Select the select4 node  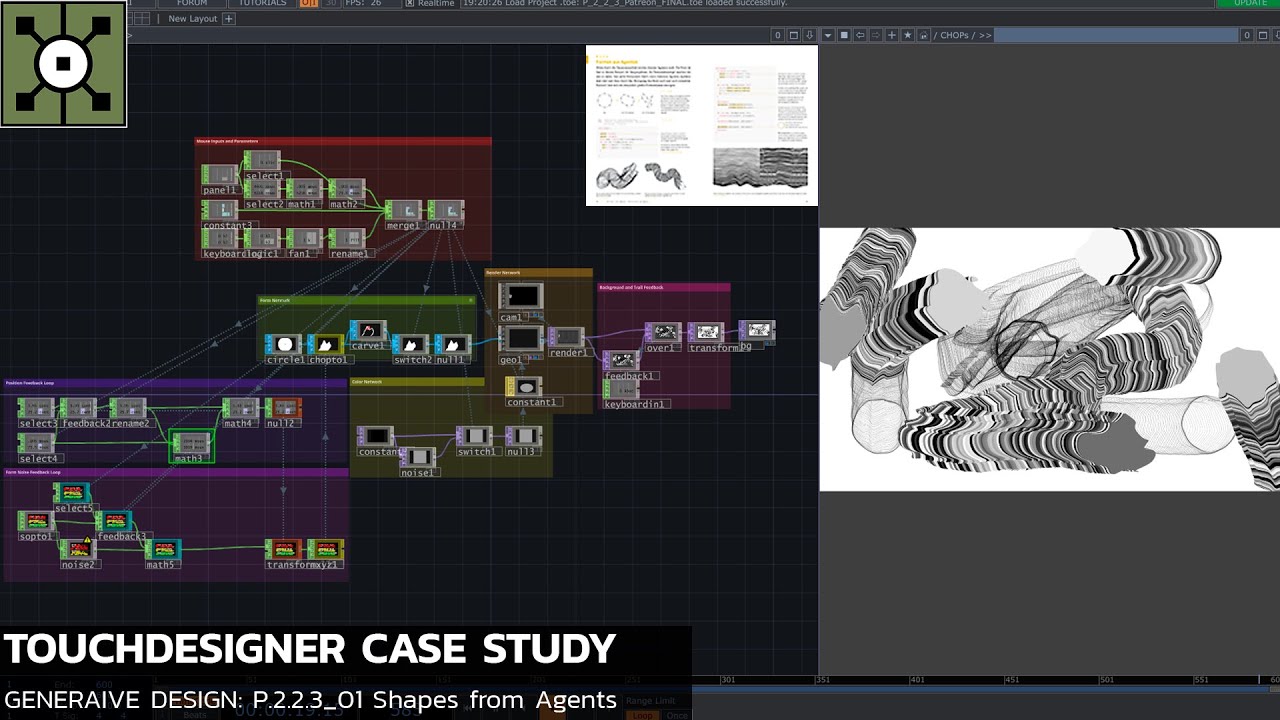click(36, 444)
